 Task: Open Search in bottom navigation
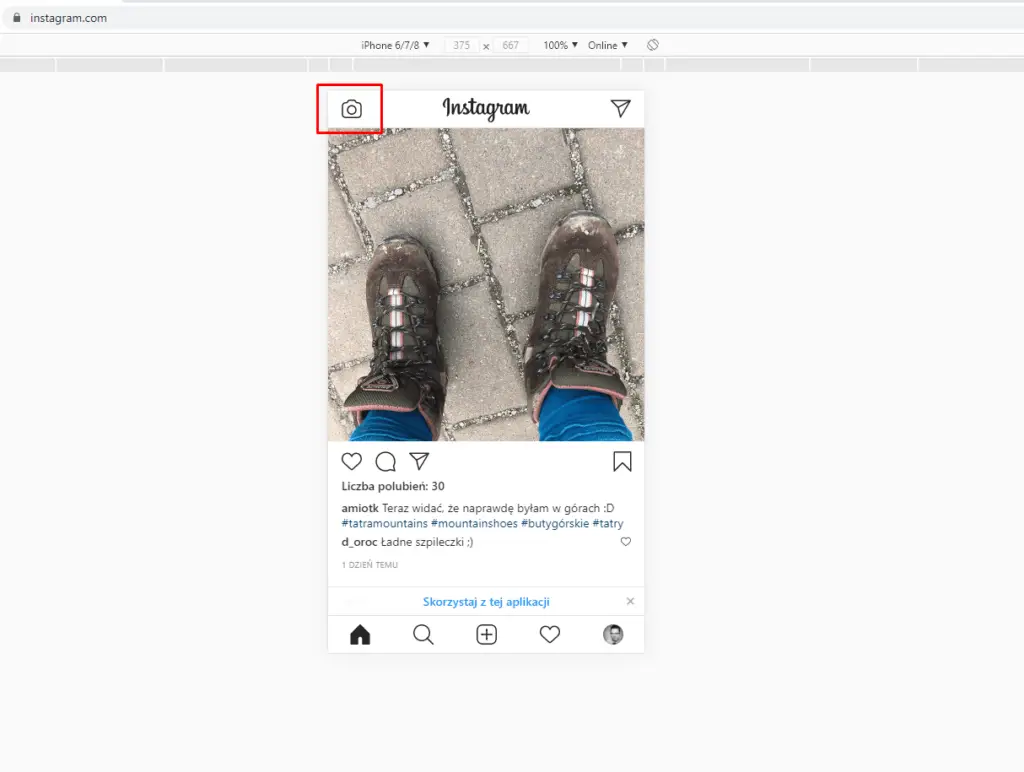coord(423,635)
